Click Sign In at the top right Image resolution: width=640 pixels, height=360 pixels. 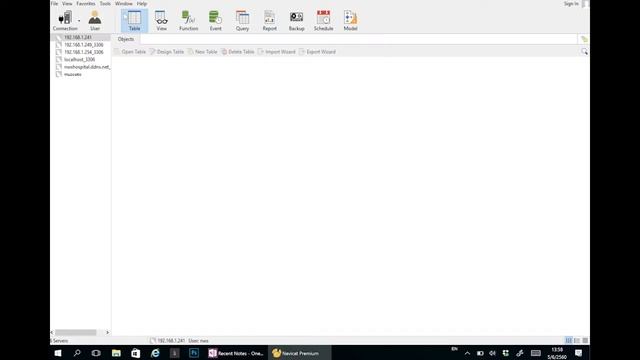(x=571, y=4)
